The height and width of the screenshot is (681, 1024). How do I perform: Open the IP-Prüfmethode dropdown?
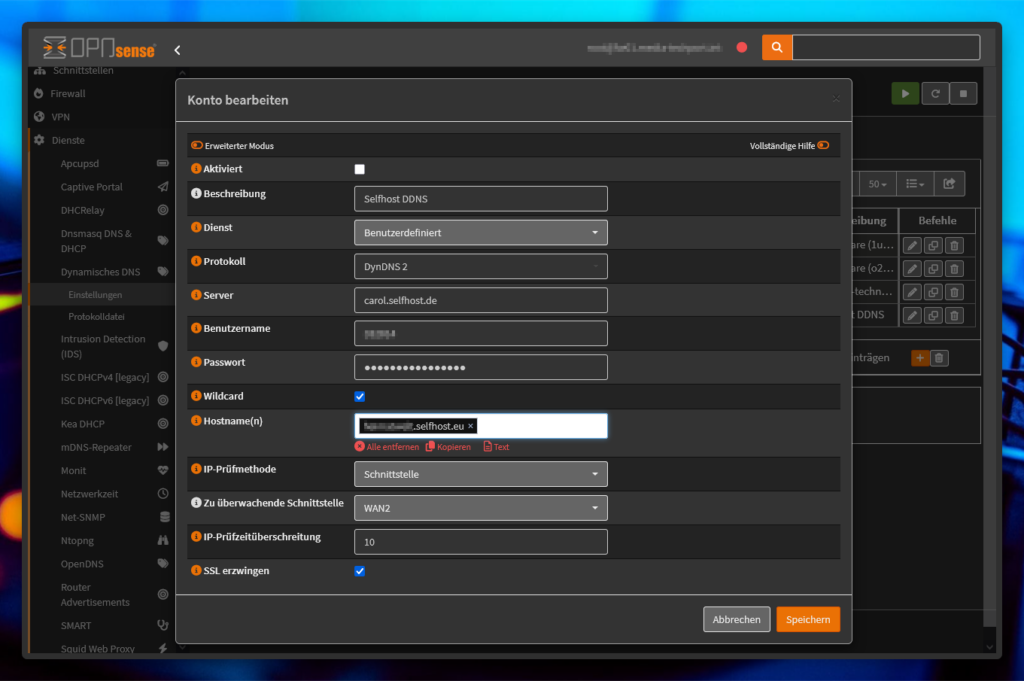[480, 474]
